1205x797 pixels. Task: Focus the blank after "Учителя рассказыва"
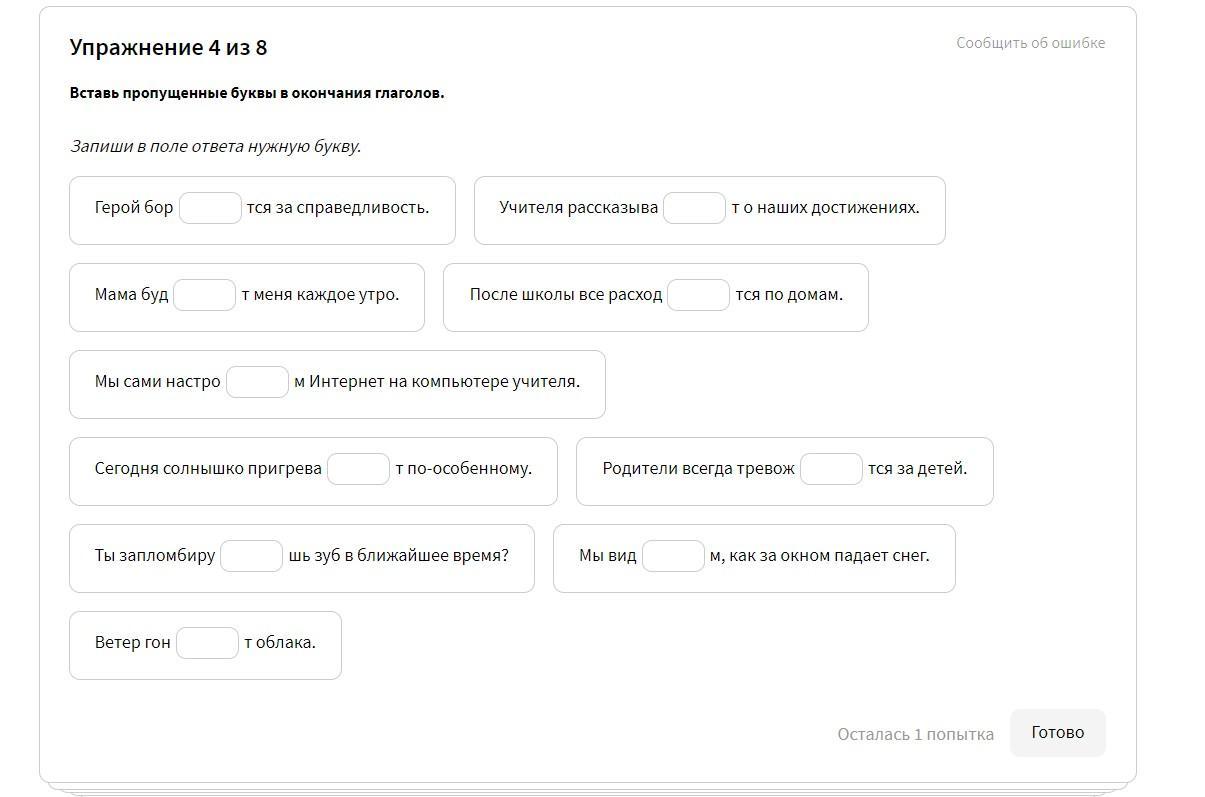pyautogui.click(x=694, y=208)
